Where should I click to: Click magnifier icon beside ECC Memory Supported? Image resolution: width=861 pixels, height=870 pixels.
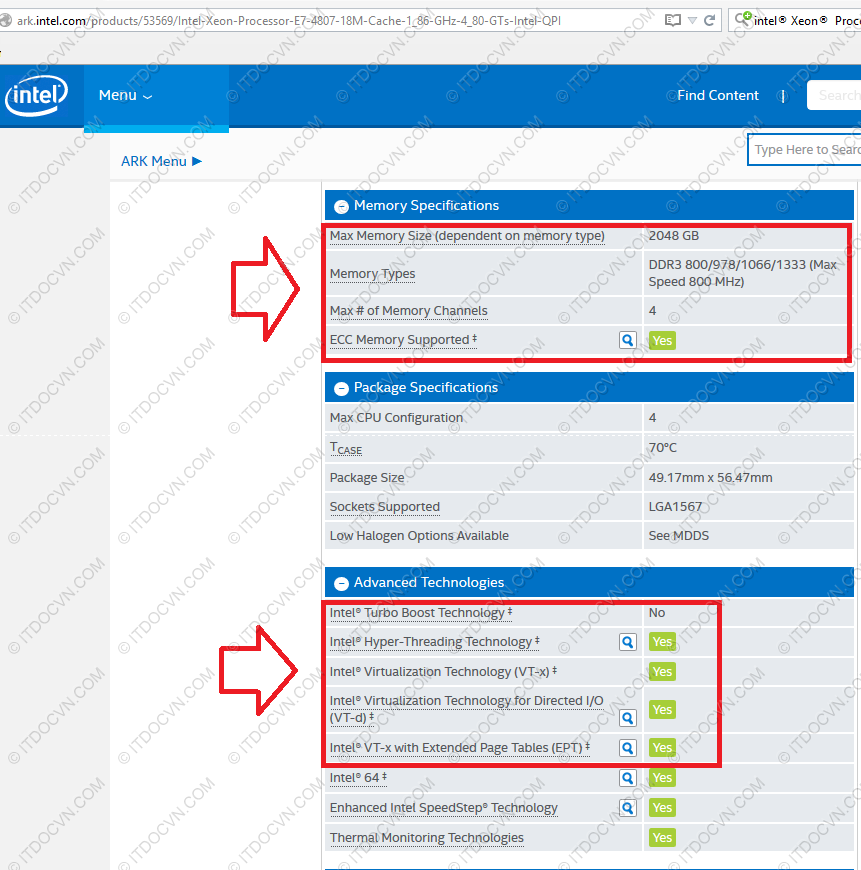click(x=627, y=340)
